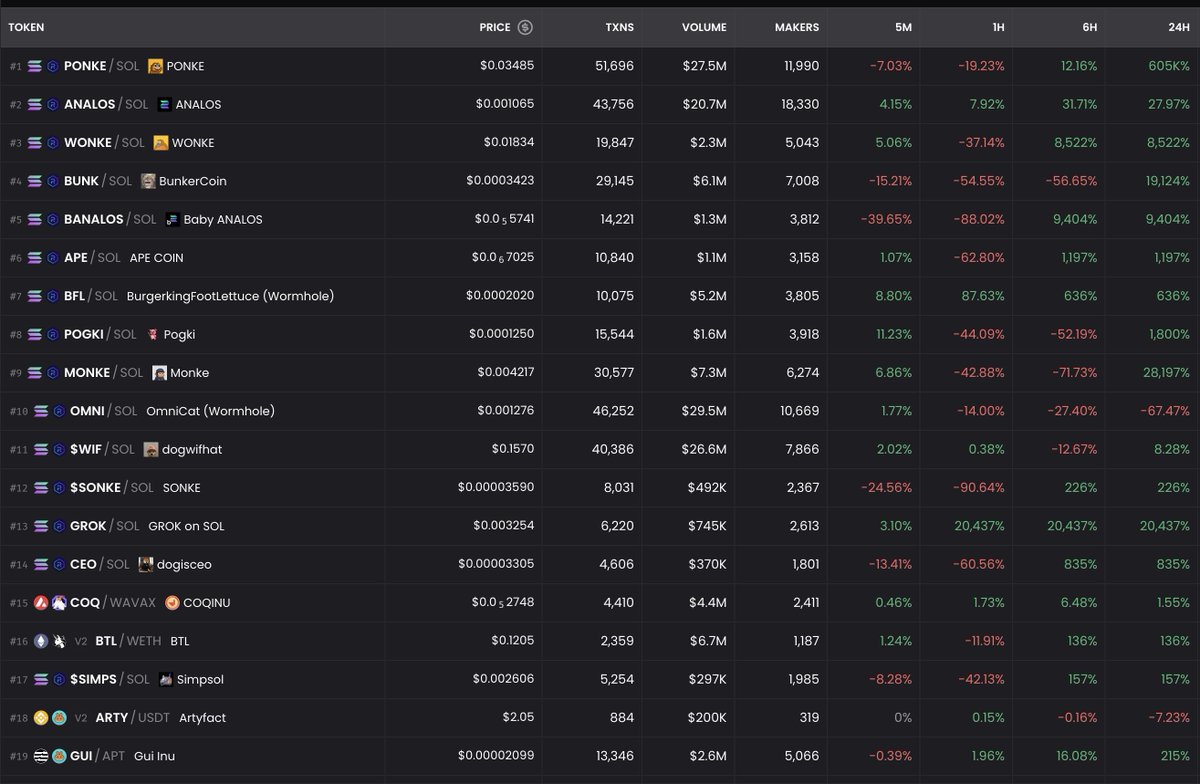Sort table by VOLUME column header
The width and height of the screenshot is (1200, 784).
704,28
